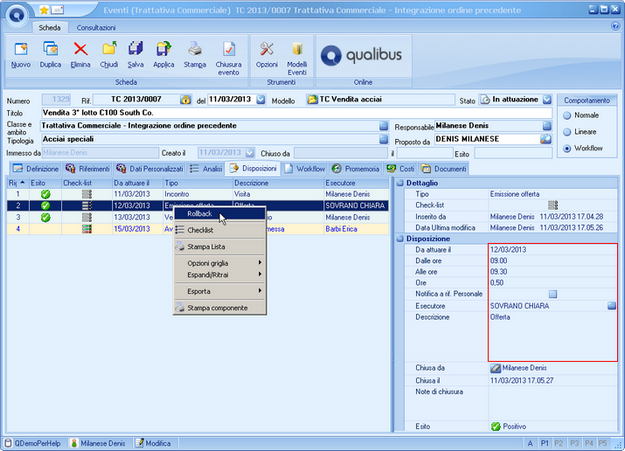Open the Workflow tab
Image resolution: width=625 pixels, height=451 pixels.
305,169
